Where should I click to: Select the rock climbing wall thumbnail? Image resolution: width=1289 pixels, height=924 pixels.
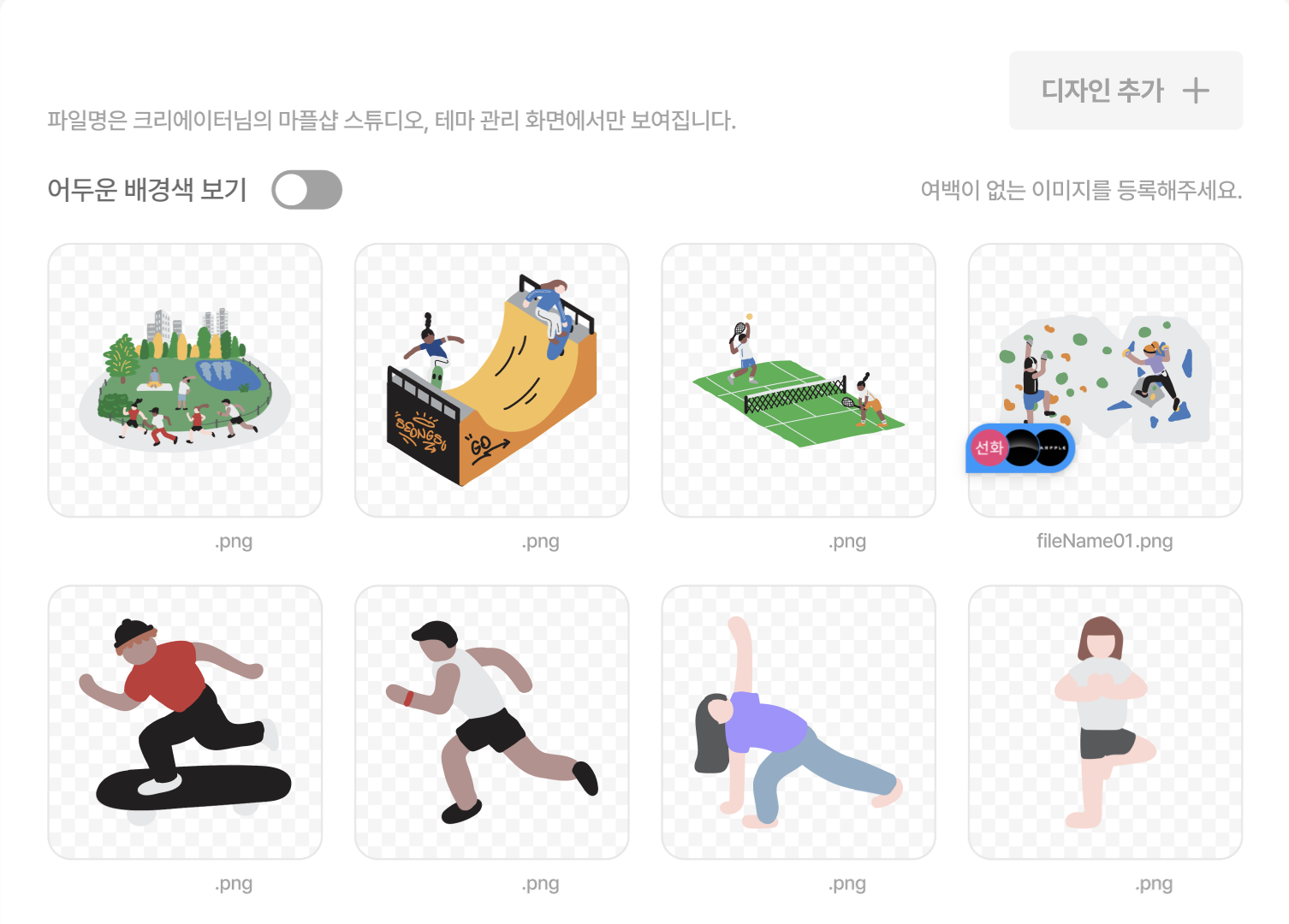click(x=1105, y=381)
